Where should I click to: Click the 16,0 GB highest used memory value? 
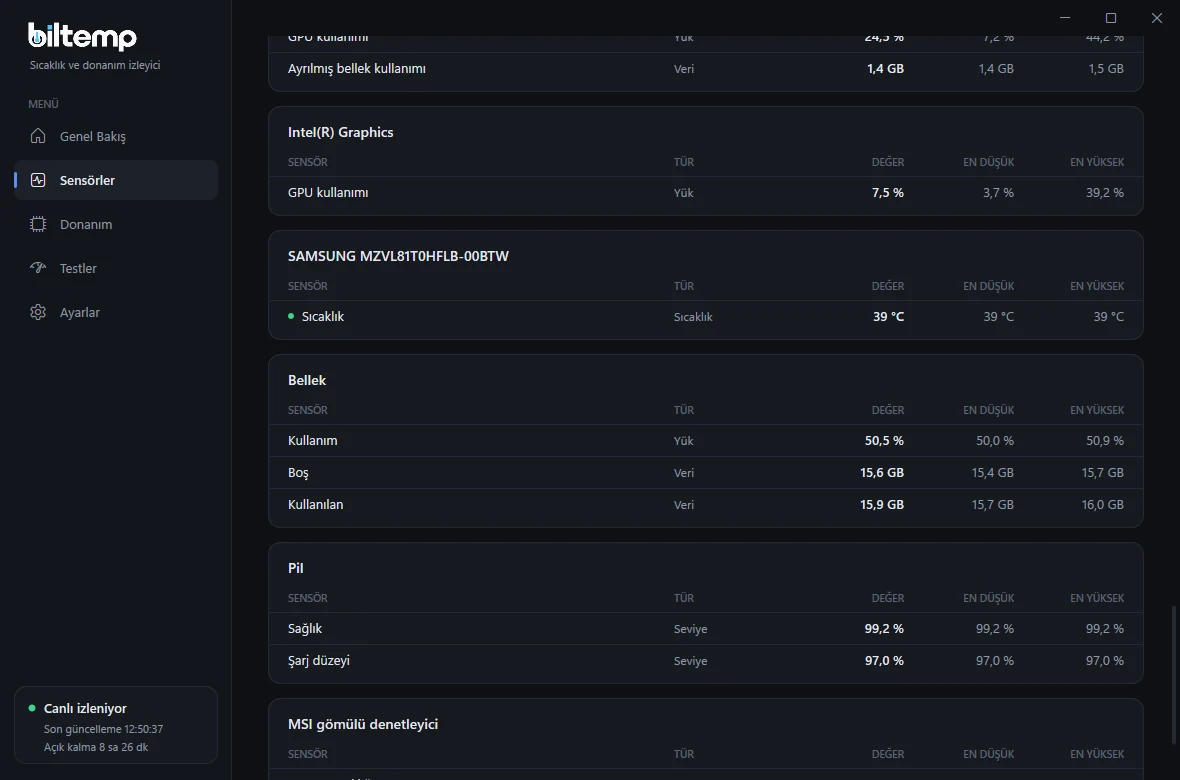1102,504
